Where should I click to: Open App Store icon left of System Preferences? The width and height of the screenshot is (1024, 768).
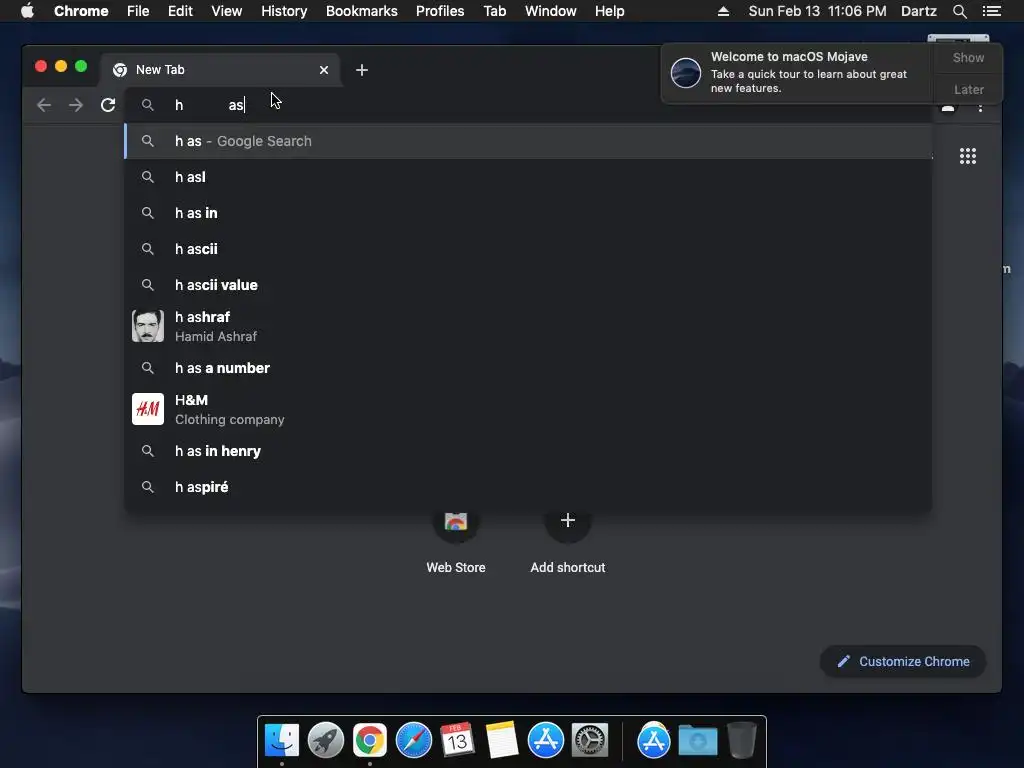[x=545, y=741]
